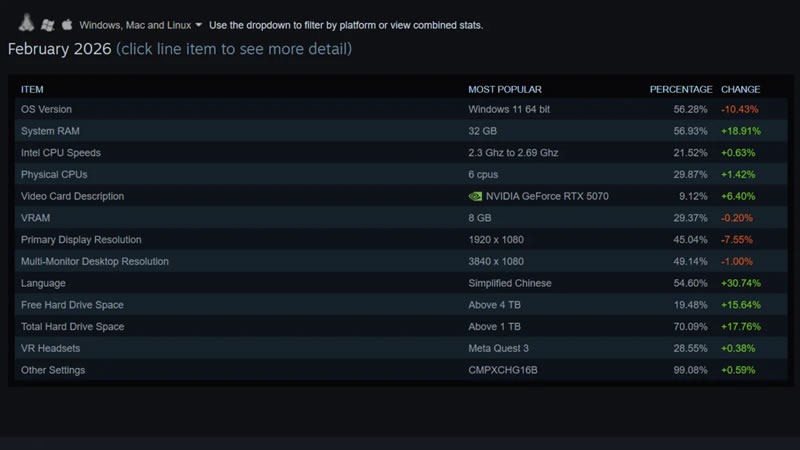The height and width of the screenshot is (450, 800).
Task: Click the NVIDIA logo beside GeForce RTX 5070
Action: pyautogui.click(x=475, y=196)
